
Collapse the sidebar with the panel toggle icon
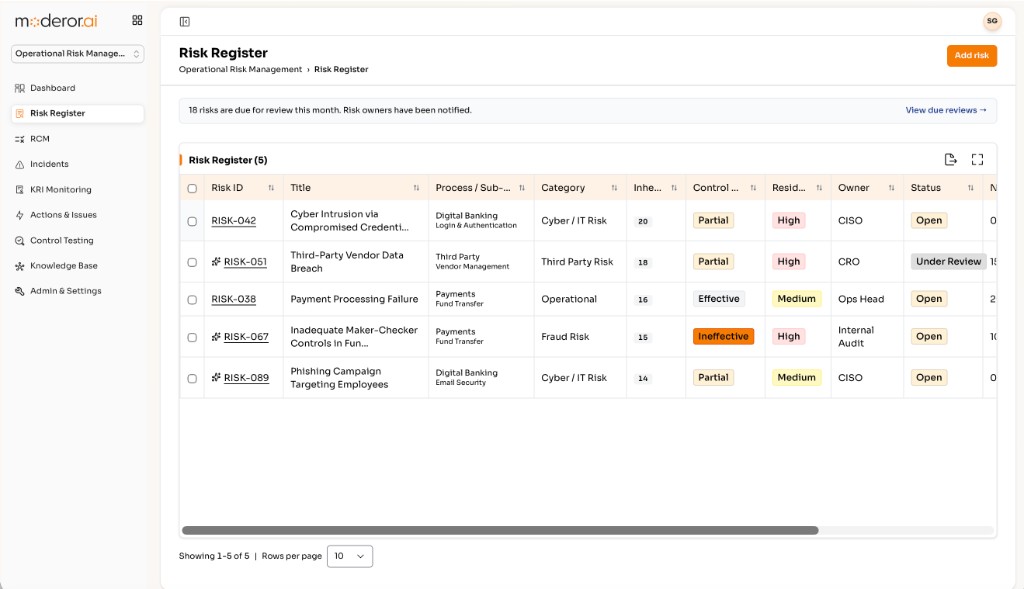185,22
